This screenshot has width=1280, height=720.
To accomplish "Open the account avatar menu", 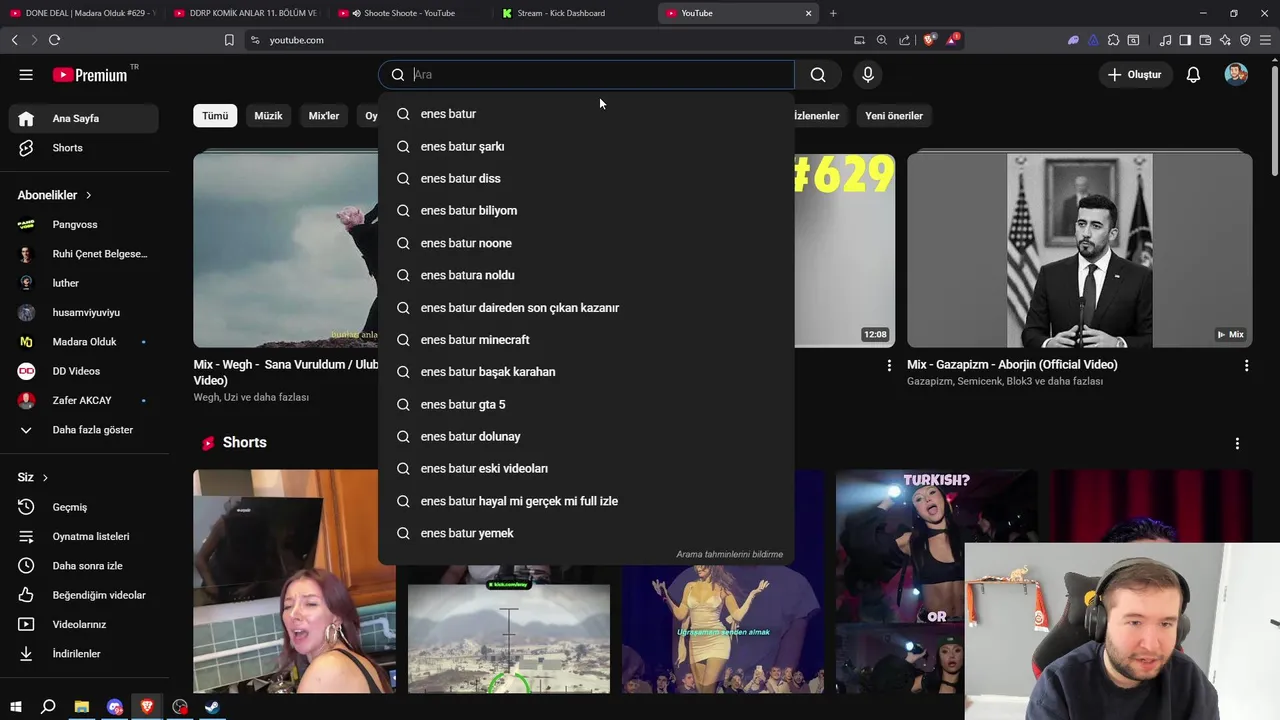I will pyautogui.click(x=1236, y=75).
